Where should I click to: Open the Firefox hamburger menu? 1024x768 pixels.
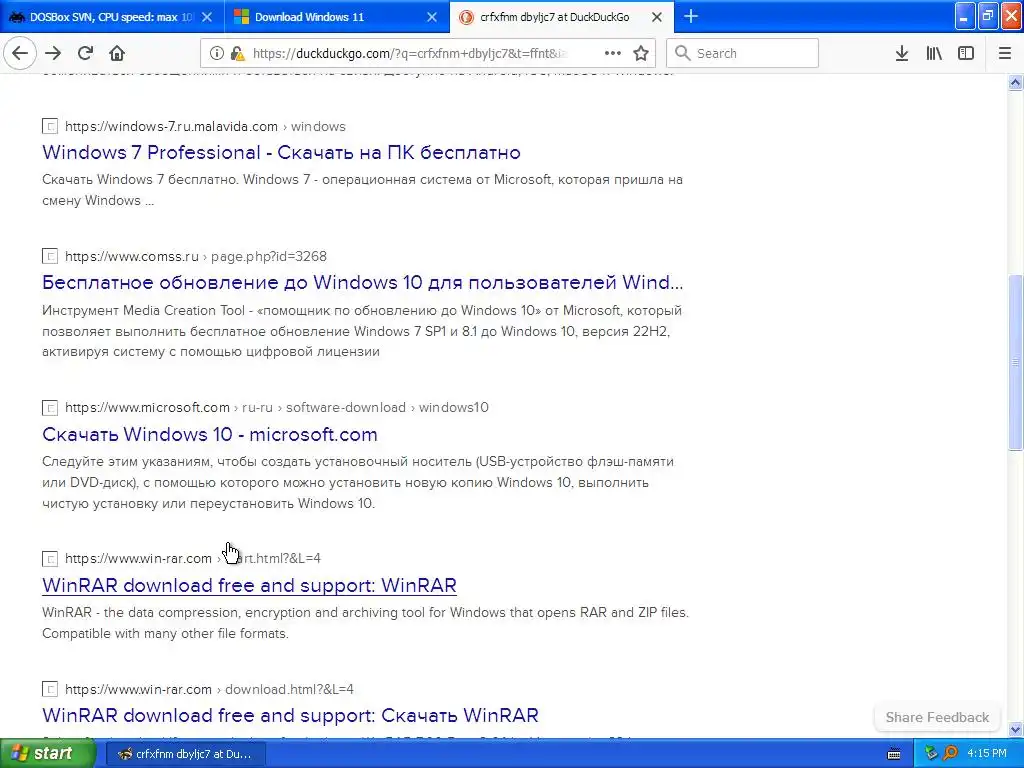1005,54
